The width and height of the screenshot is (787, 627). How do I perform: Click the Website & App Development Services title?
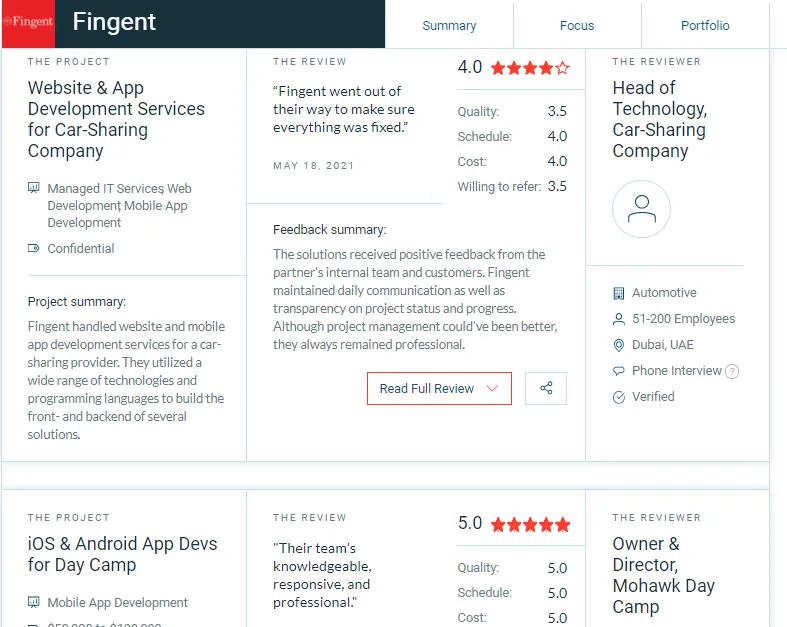click(x=116, y=119)
